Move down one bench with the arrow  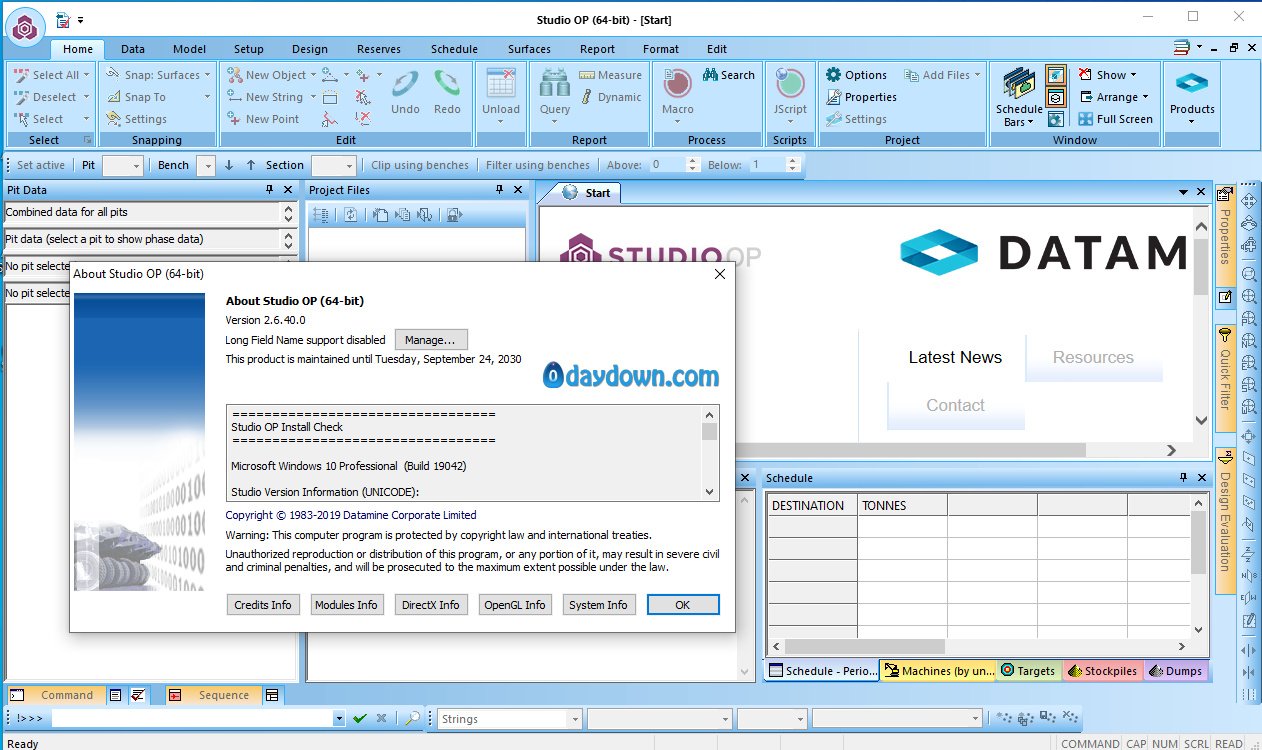pyautogui.click(x=229, y=165)
